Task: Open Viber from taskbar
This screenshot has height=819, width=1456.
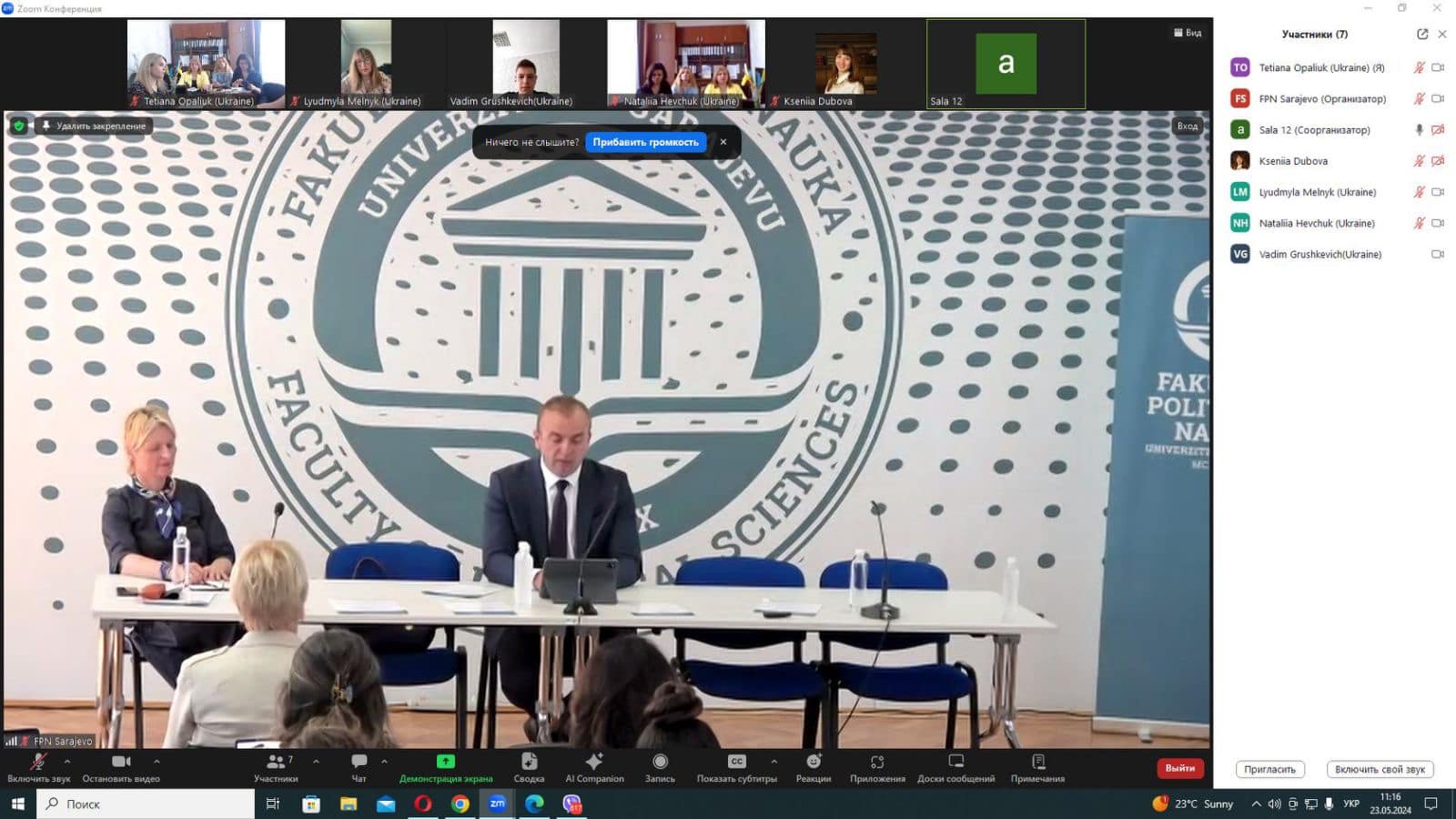Action: point(571,804)
